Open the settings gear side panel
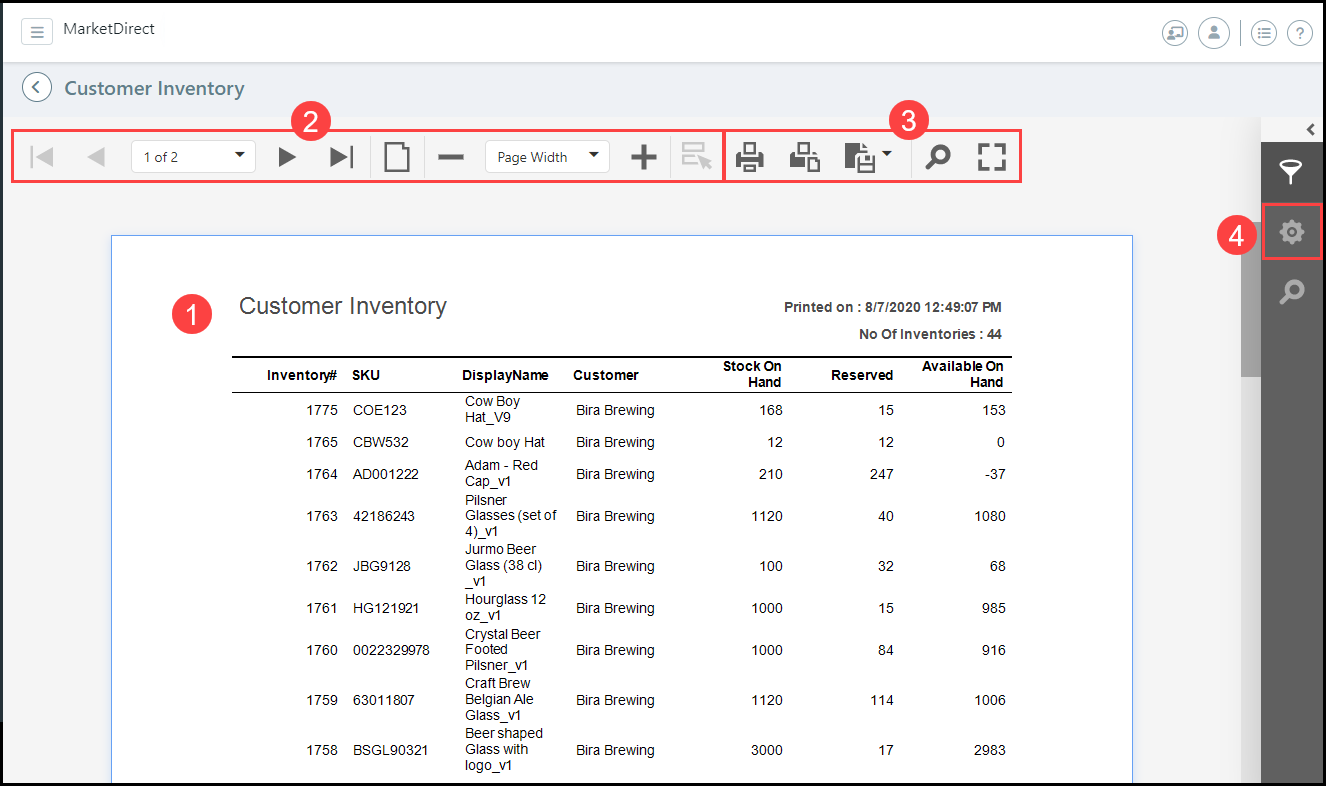This screenshot has height=786, width=1326. (1292, 232)
